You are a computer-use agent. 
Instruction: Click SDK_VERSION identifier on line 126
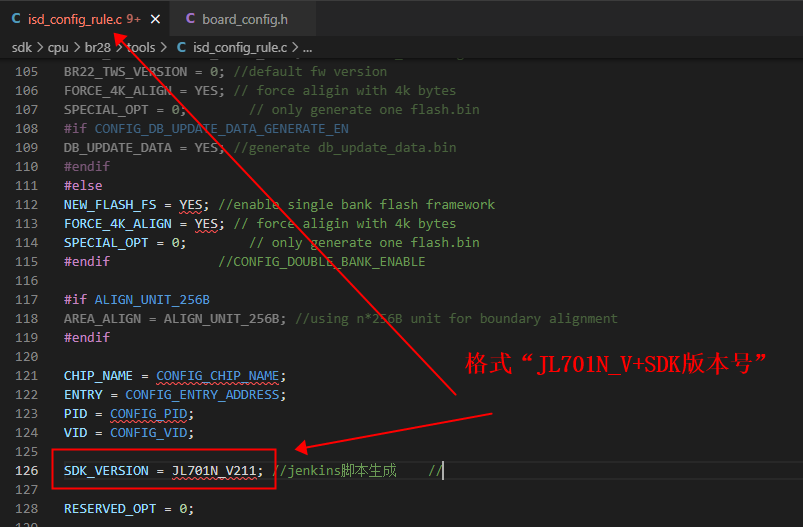106,471
